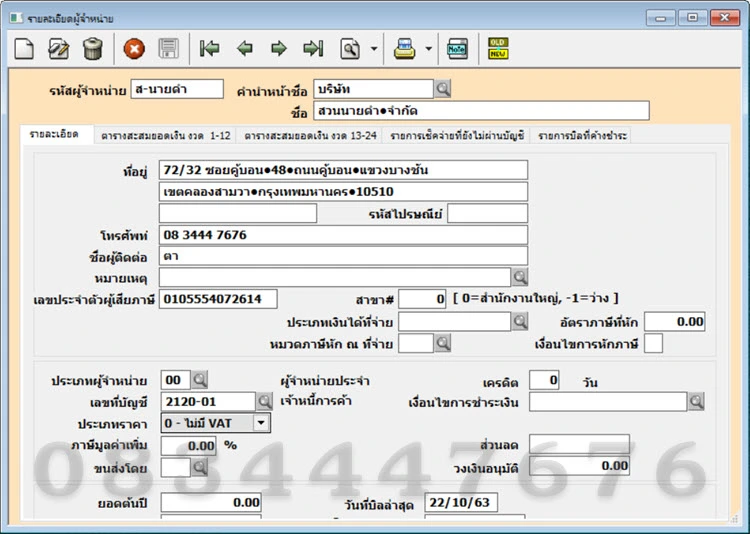Click the อัตราภาษีที่หัก field

[674, 322]
